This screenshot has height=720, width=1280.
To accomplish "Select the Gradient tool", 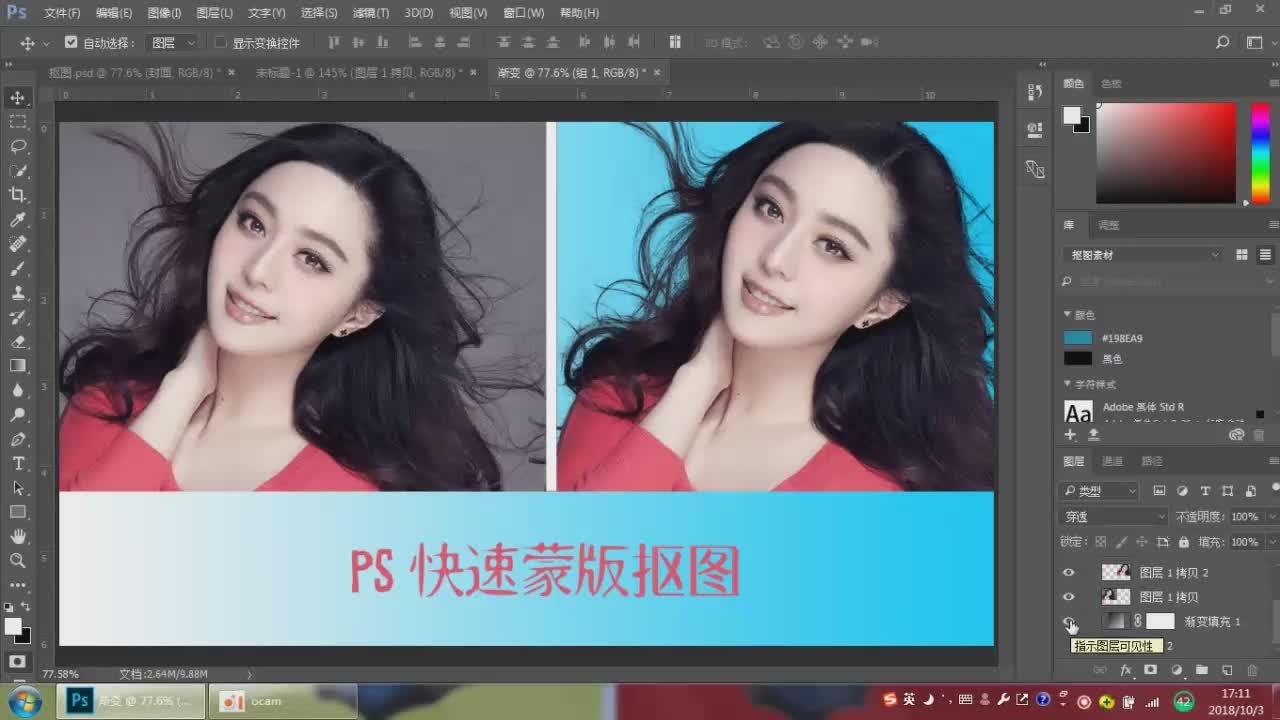I will pyautogui.click(x=18, y=366).
